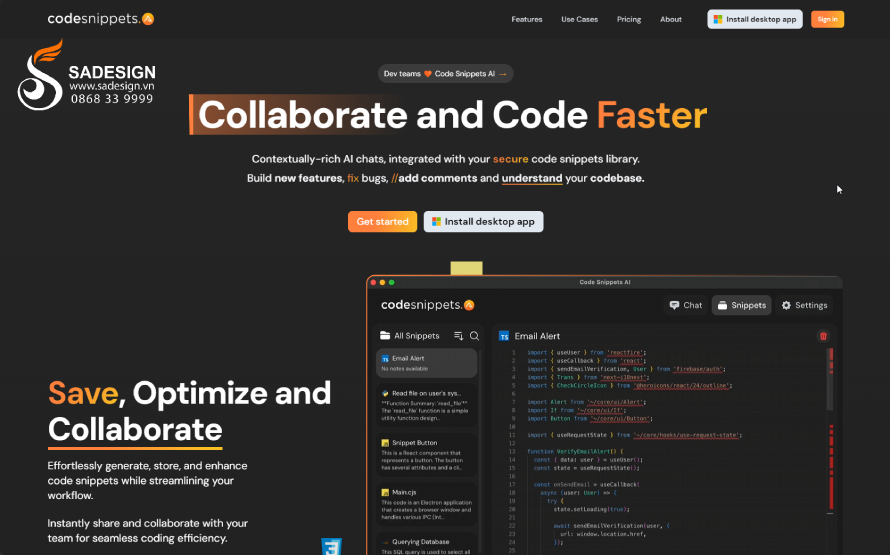This screenshot has height=555, width=890.
Task: Select the Snippets tab in app preview
Action: 741,305
